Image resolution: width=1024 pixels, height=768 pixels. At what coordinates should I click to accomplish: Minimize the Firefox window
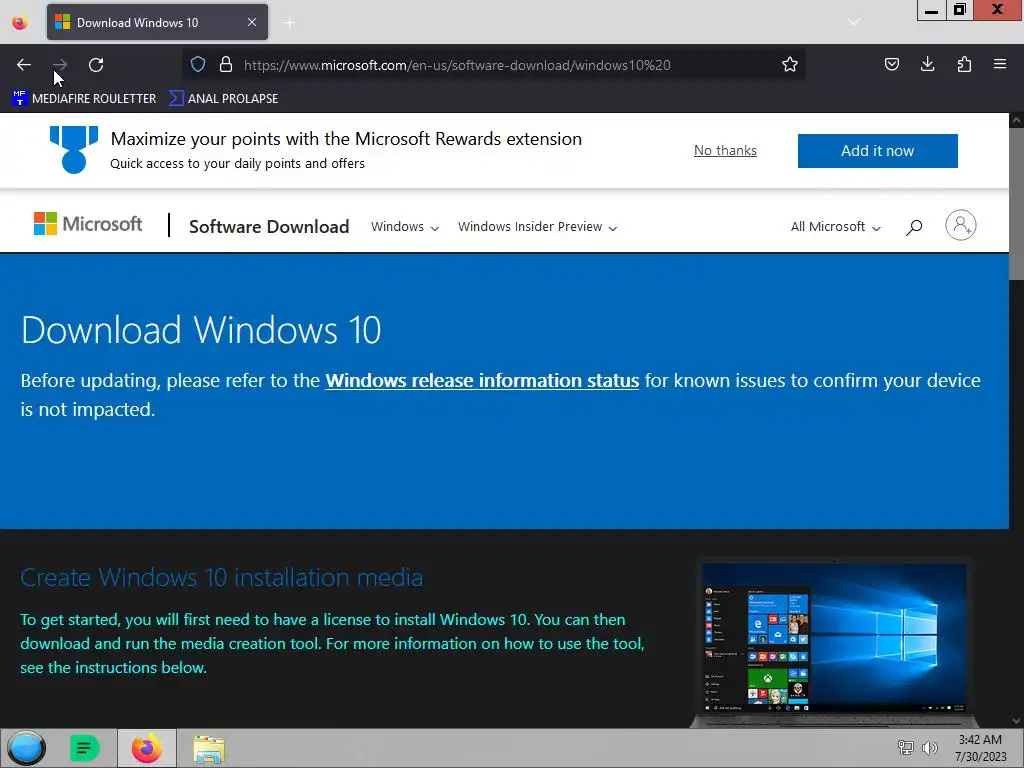pyautogui.click(x=931, y=10)
